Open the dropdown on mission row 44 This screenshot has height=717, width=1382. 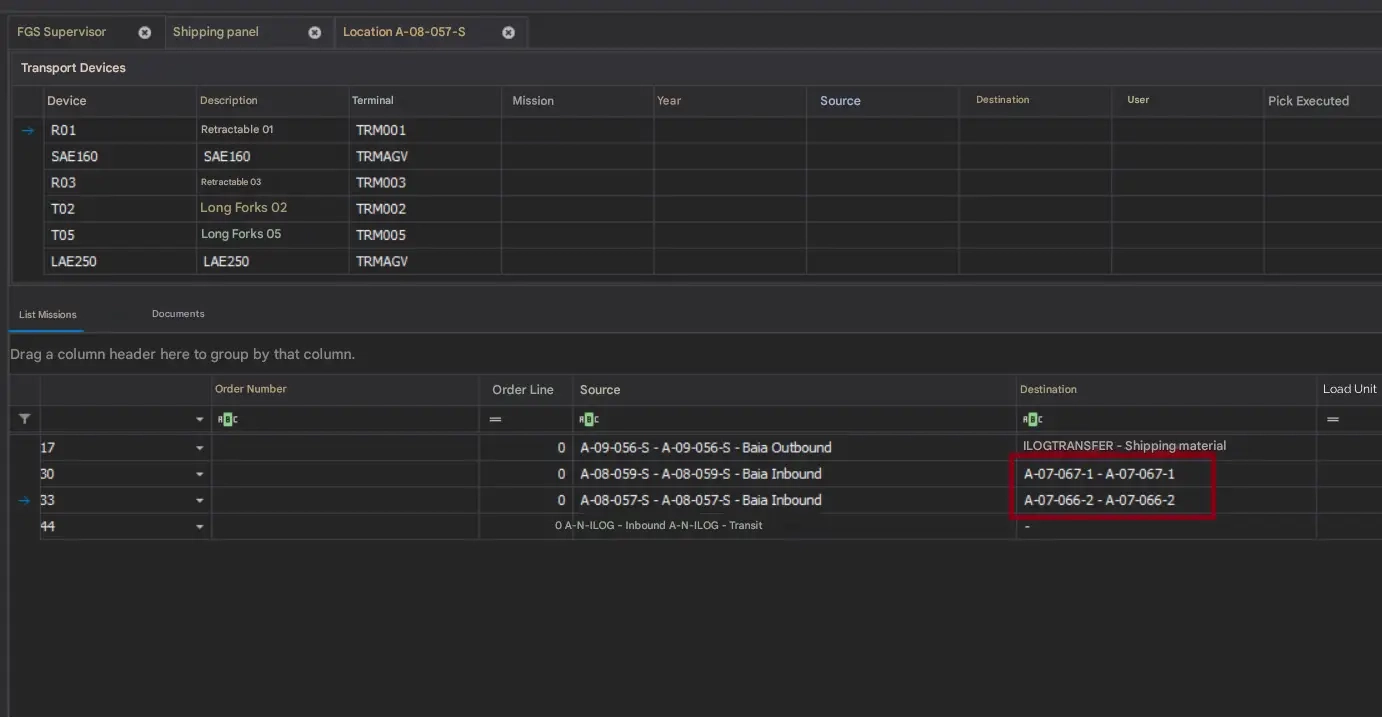pyautogui.click(x=199, y=526)
